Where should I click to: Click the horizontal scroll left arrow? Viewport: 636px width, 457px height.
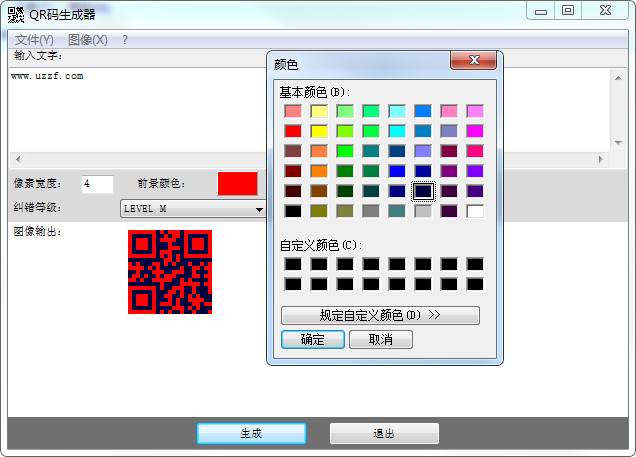coord(18,159)
